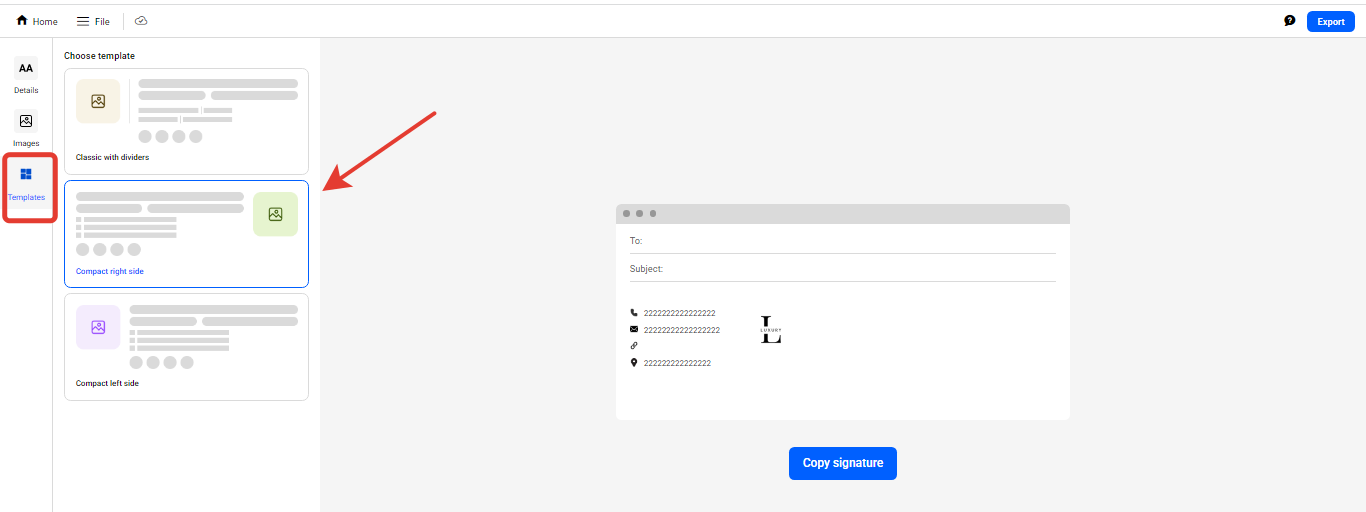Screen dimensions: 1366x512
Task: Click the phone number text beside phone icon
Action: (x=679, y=313)
